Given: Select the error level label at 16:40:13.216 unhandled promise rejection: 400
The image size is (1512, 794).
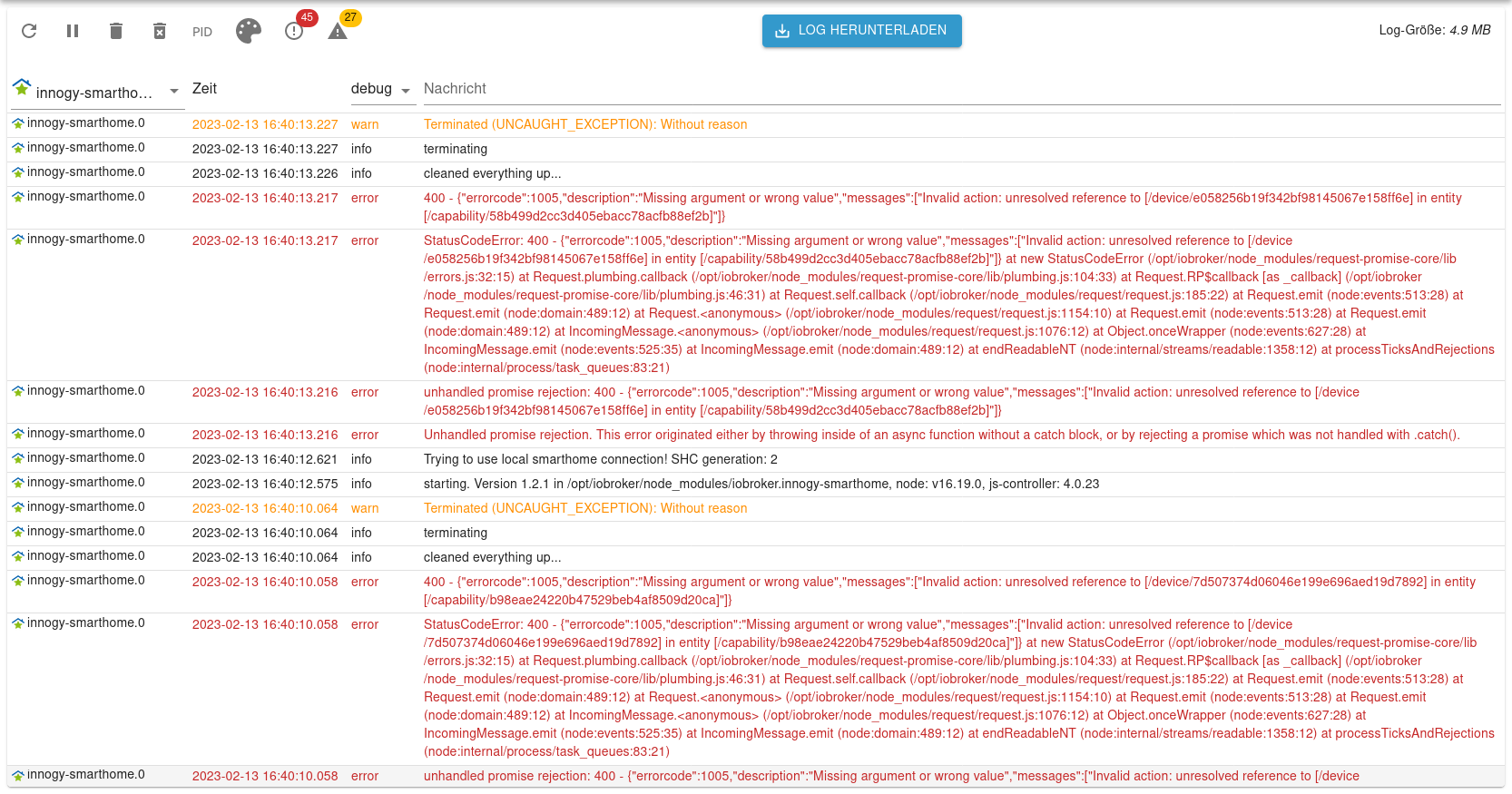Looking at the screenshot, I should (365, 392).
